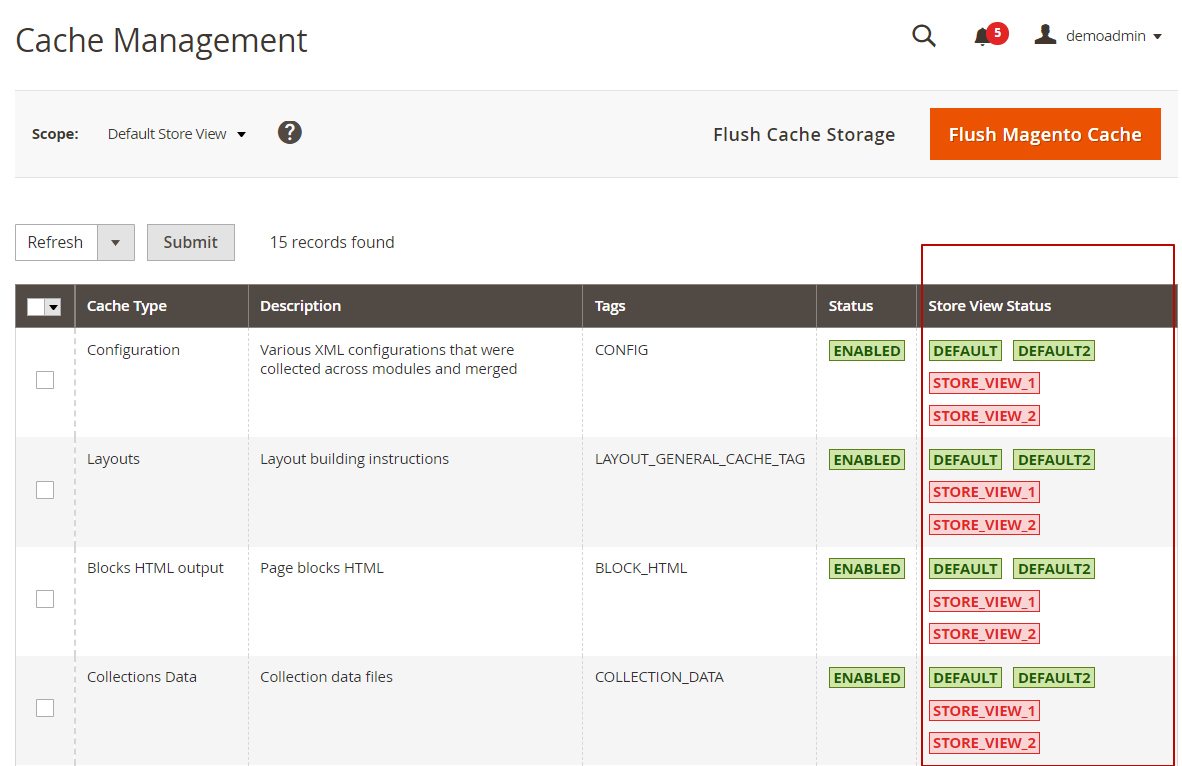Tick the Layouts row checkbox
Image resolution: width=1182 pixels, height=766 pixels.
click(x=45, y=490)
